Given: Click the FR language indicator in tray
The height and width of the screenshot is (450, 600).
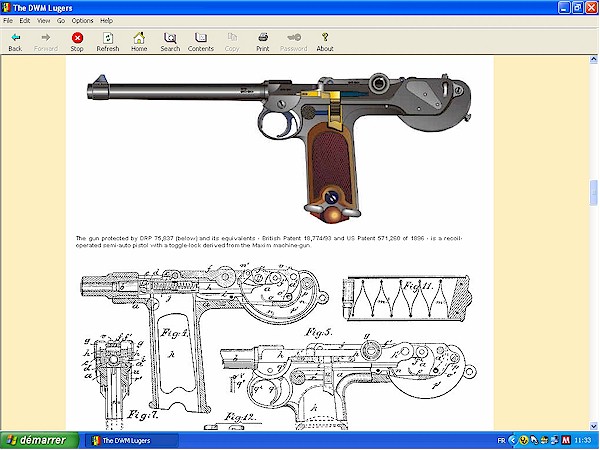Looking at the screenshot, I should pos(501,441).
